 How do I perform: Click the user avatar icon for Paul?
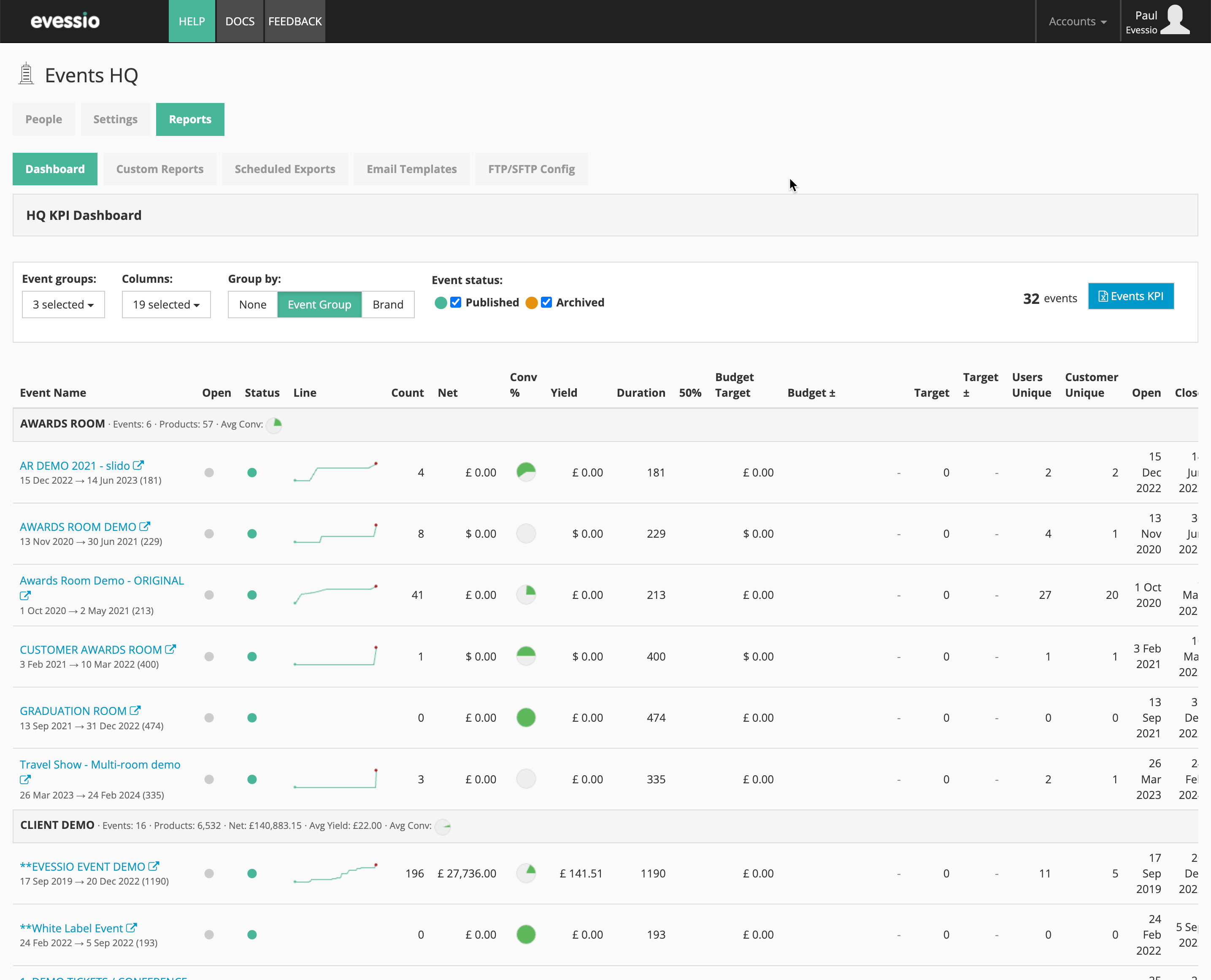(x=1176, y=21)
